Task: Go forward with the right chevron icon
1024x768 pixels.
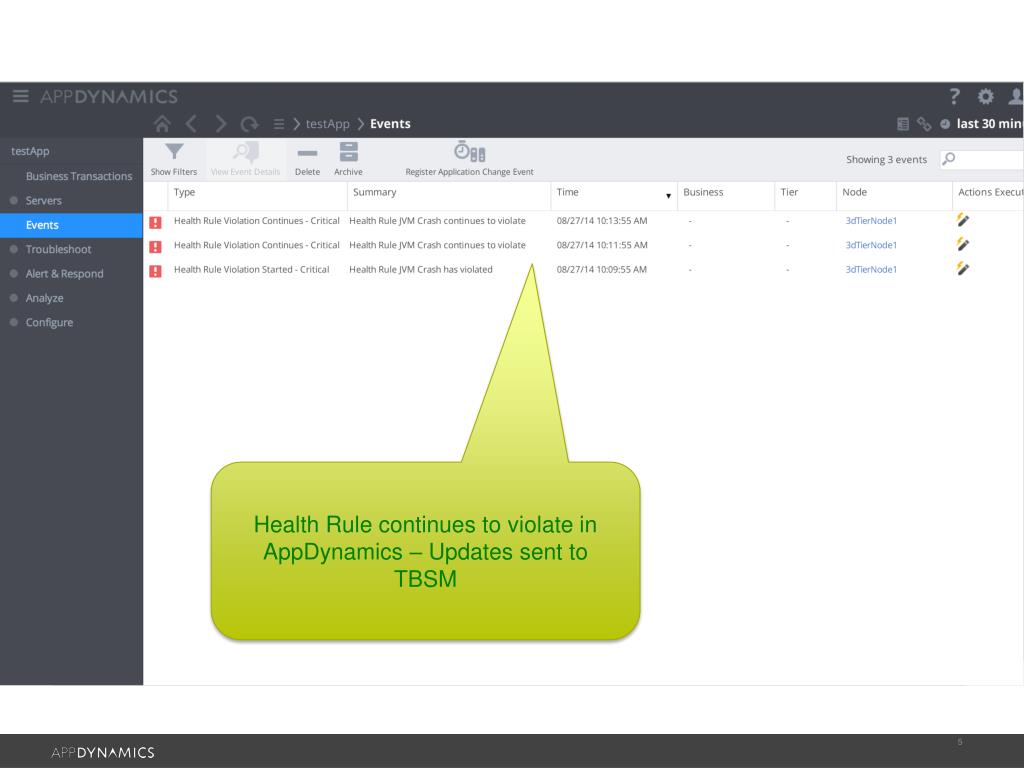Action: click(221, 123)
